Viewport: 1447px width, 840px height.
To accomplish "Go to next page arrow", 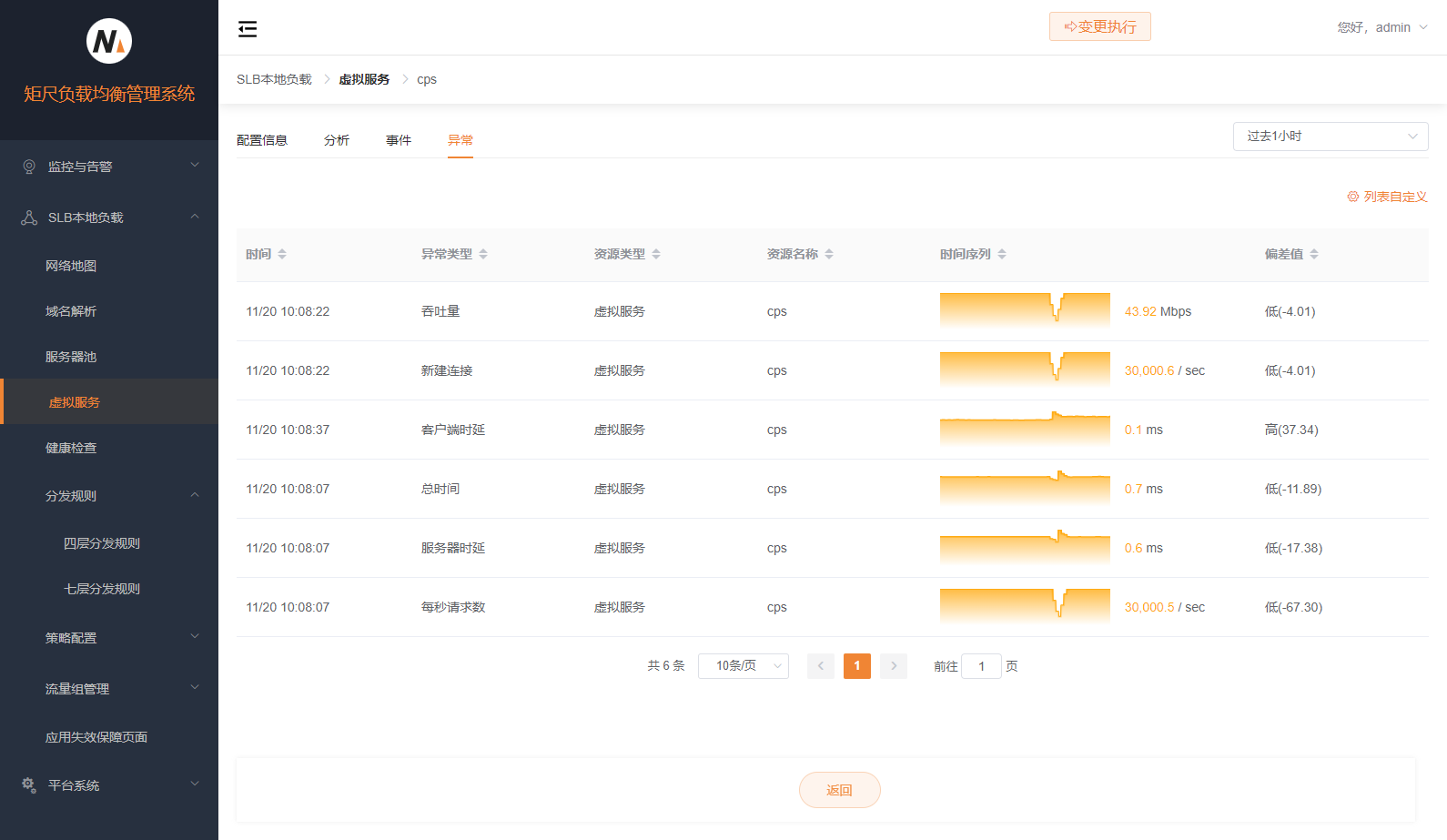I will [x=894, y=666].
